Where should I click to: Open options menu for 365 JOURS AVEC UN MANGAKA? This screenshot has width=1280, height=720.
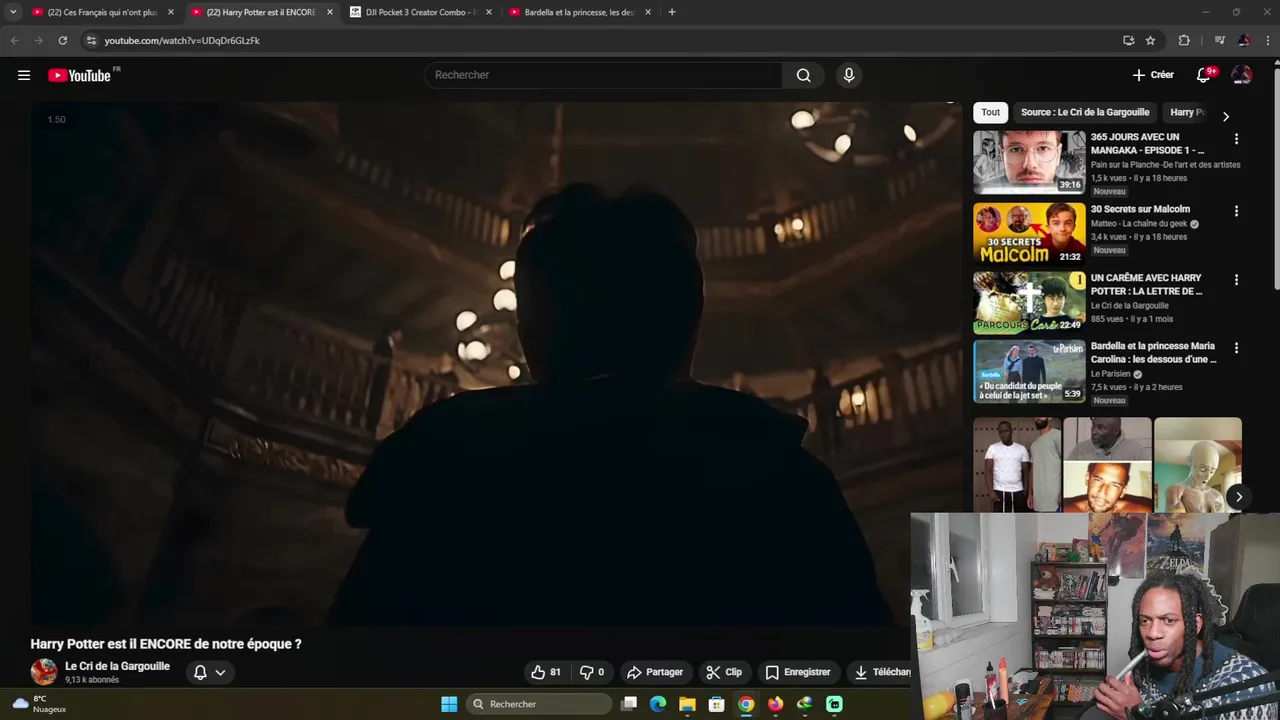coord(1236,139)
